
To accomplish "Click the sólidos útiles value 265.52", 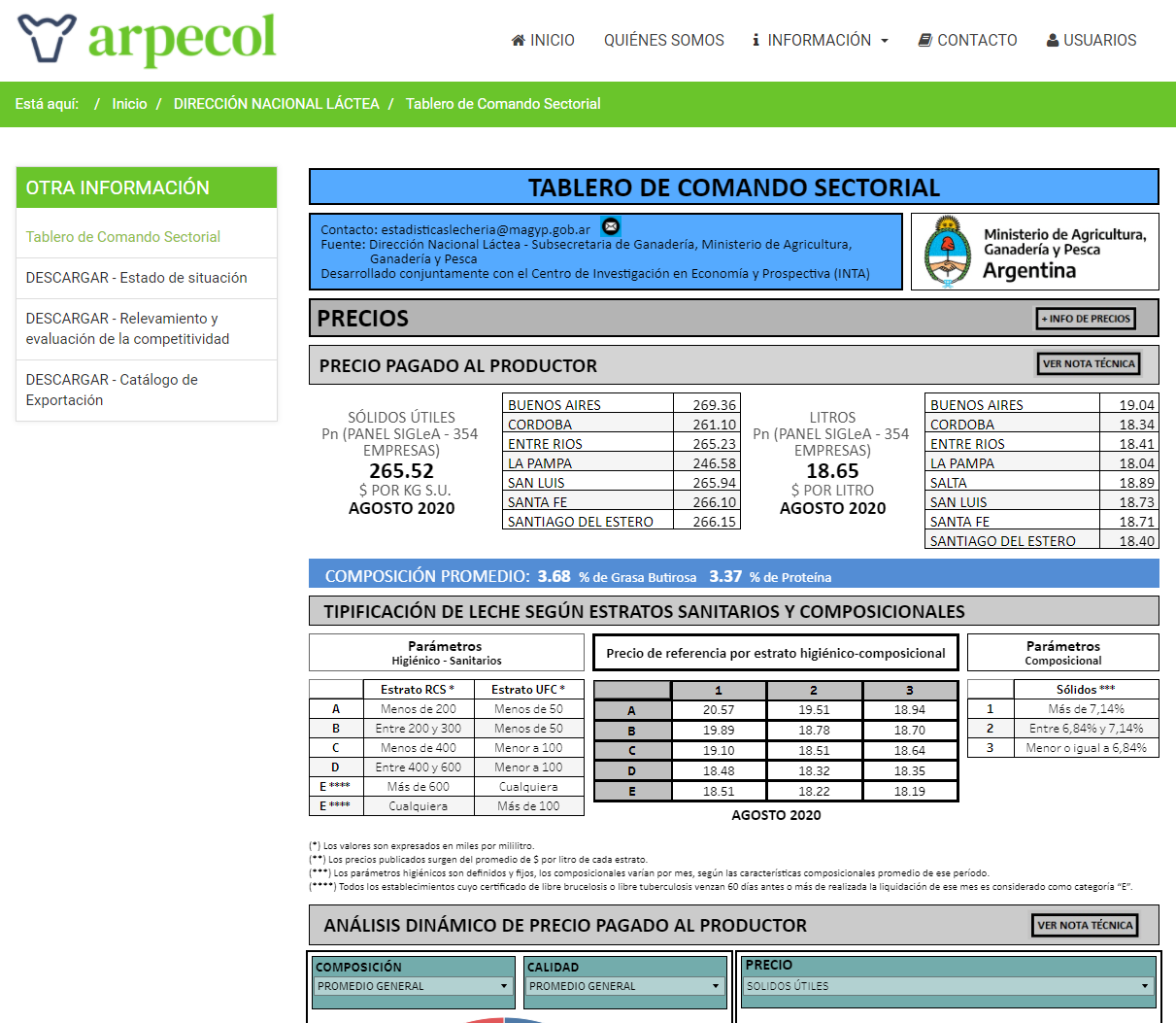I will tap(401, 471).
